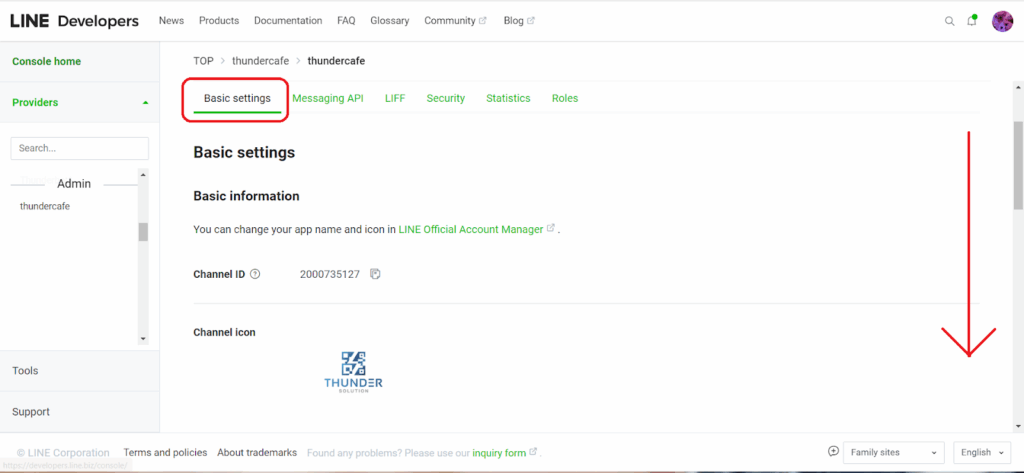Image resolution: width=1024 pixels, height=473 pixels.
Task: Copy the Channel ID with copy icon
Action: point(375,274)
